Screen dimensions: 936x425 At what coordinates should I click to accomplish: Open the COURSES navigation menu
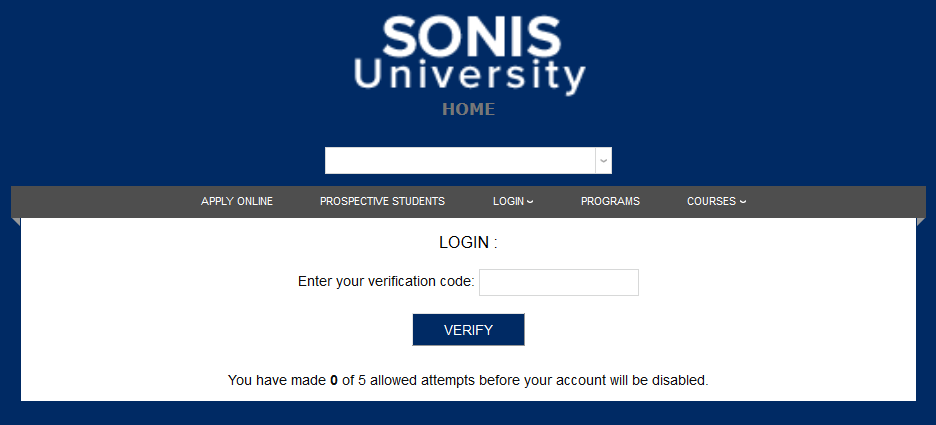click(x=711, y=202)
